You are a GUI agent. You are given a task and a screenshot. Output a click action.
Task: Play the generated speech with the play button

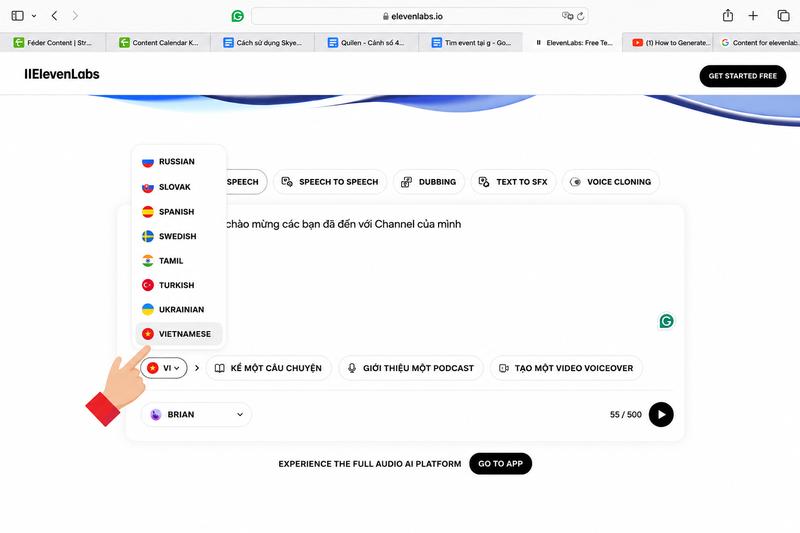(661, 415)
